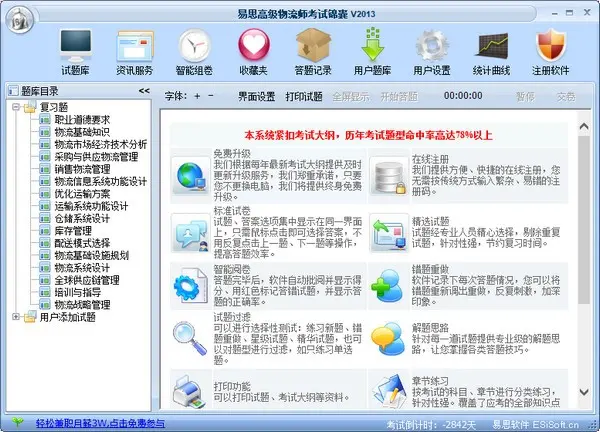Click the scrollbar down arrow in content pane
The height and width of the screenshot is (432, 600).
[584, 392]
